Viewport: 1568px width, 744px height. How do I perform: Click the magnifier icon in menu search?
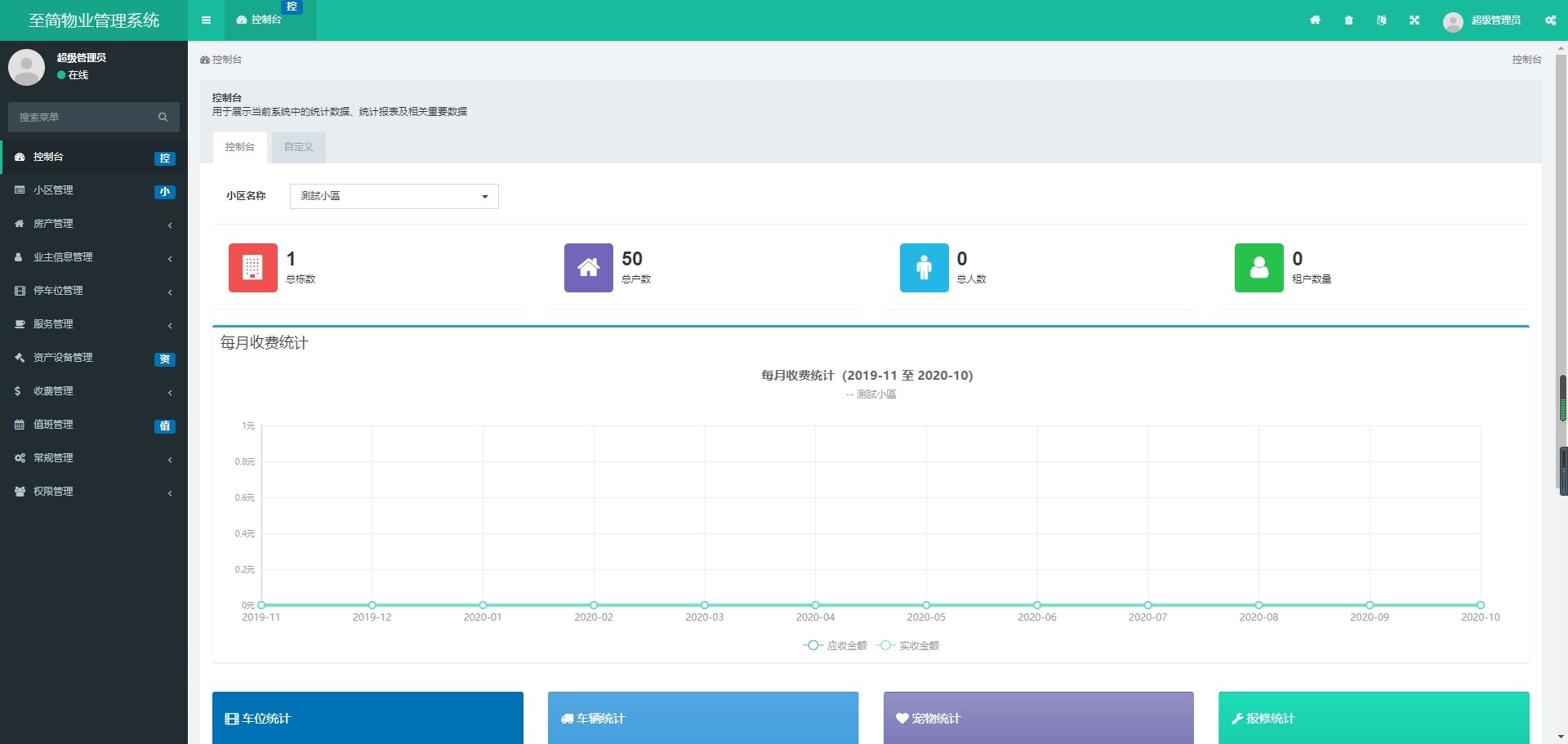coord(163,118)
